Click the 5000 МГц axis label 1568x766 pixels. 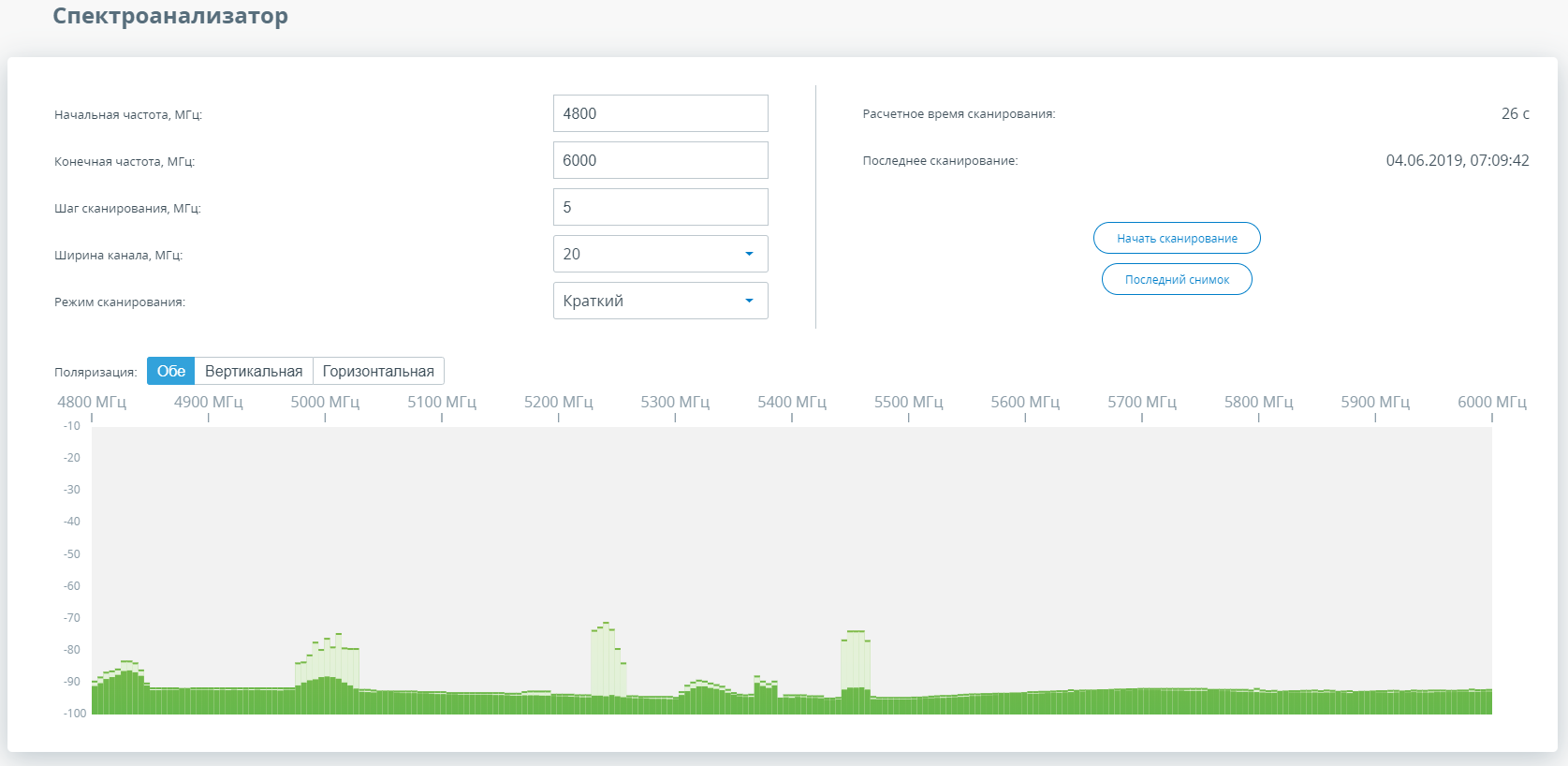325,402
